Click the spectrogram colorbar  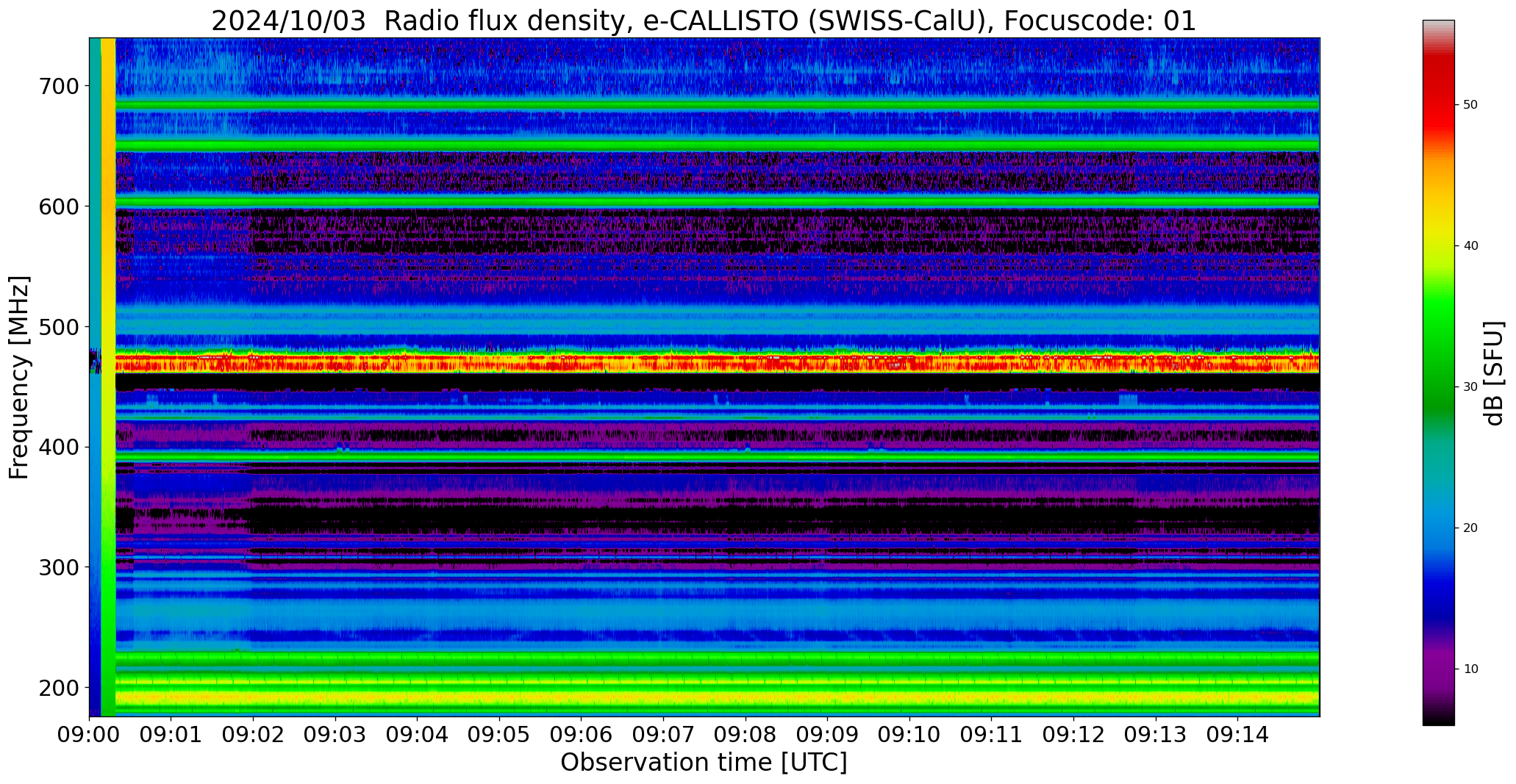tap(1438, 373)
